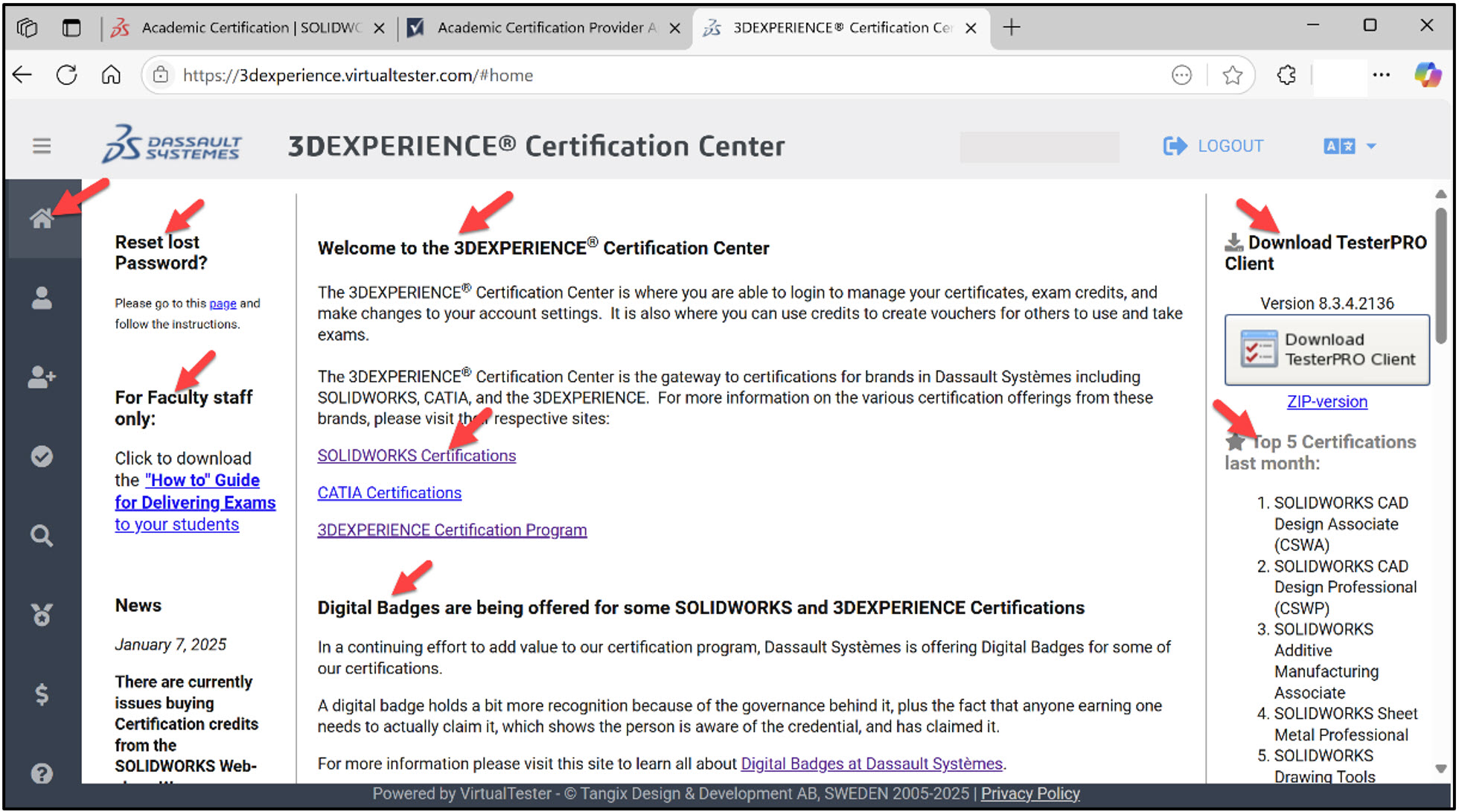Viewport: 1459px width, 812px height.
Task: Open the hamburger menu icon
Action: (42, 145)
